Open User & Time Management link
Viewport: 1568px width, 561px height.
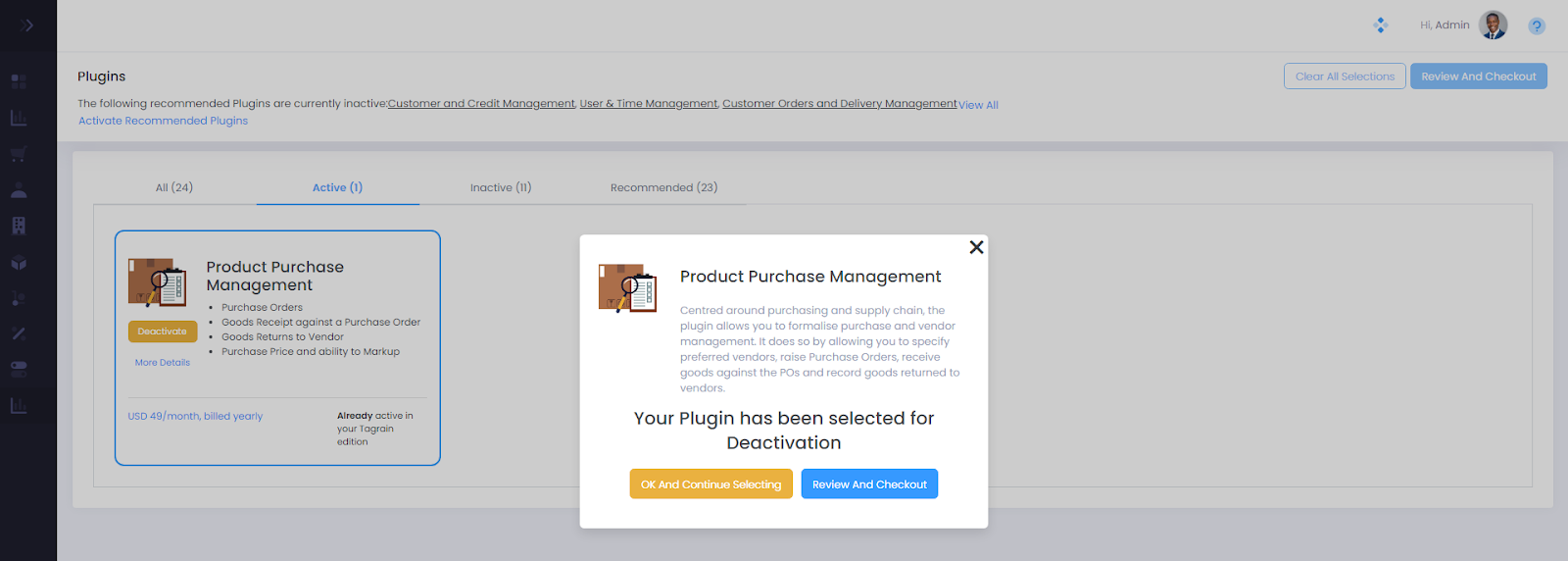[x=649, y=103]
